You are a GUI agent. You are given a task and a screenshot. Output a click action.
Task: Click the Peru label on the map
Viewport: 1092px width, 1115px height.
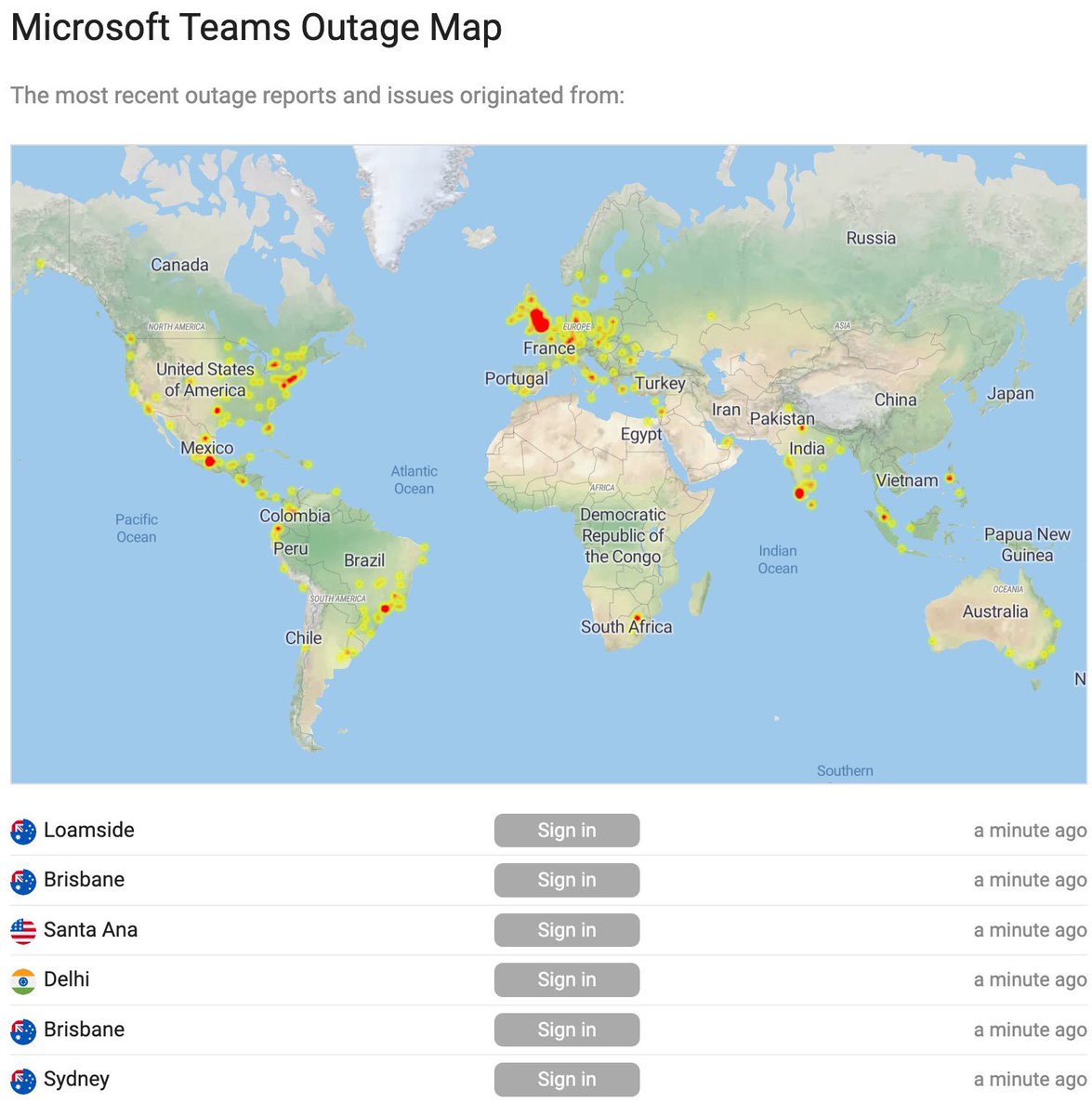[291, 549]
